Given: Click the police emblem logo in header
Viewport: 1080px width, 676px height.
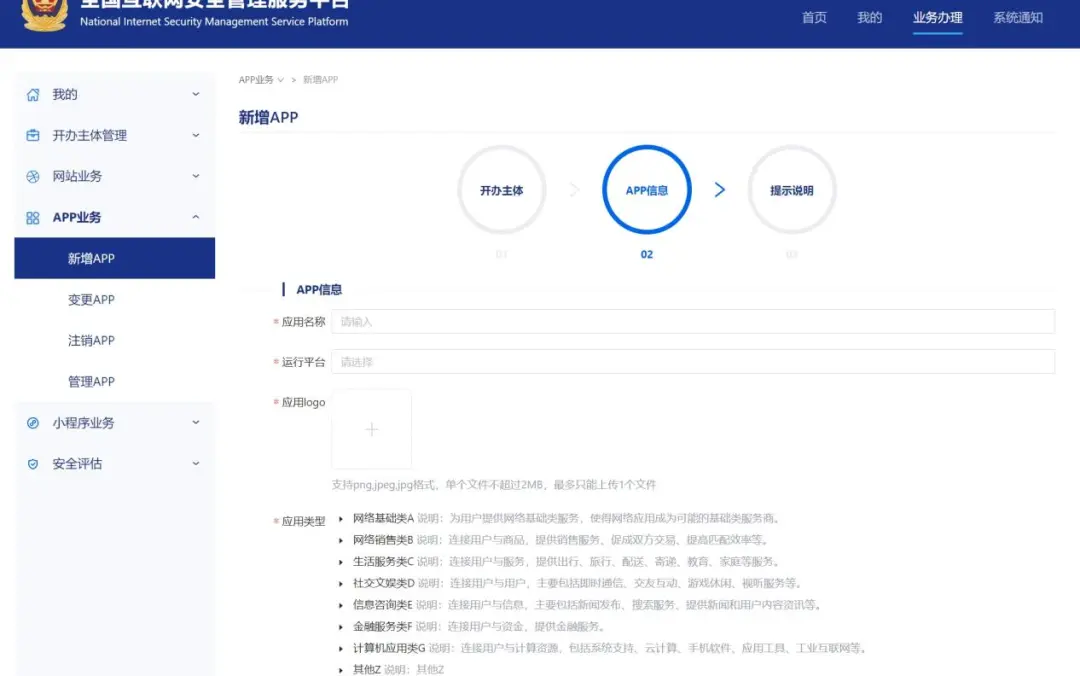Looking at the screenshot, I should [x=45, y=12].
